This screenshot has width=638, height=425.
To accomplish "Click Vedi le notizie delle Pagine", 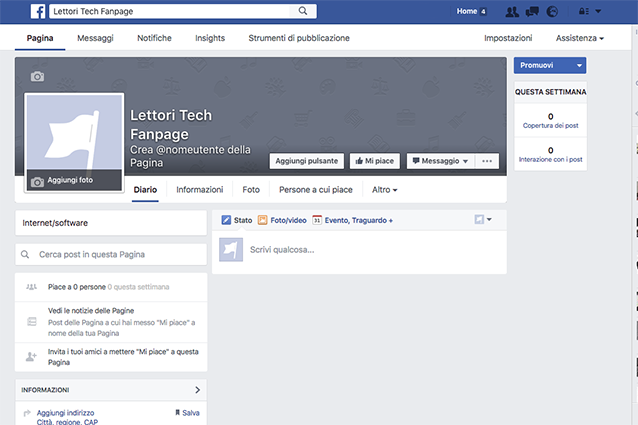I will click(x=91, y=311).
